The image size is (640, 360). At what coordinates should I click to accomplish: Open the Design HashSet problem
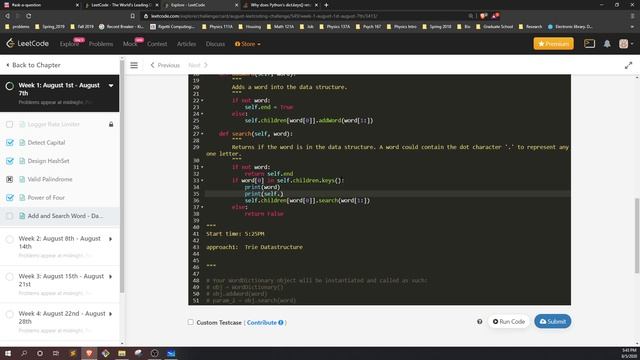click(48, 161)
